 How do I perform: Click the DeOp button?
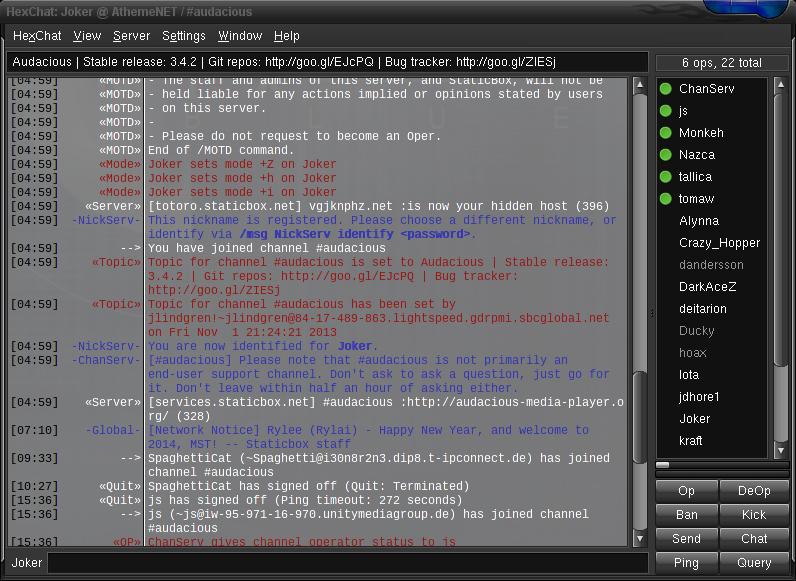[754, 491]
